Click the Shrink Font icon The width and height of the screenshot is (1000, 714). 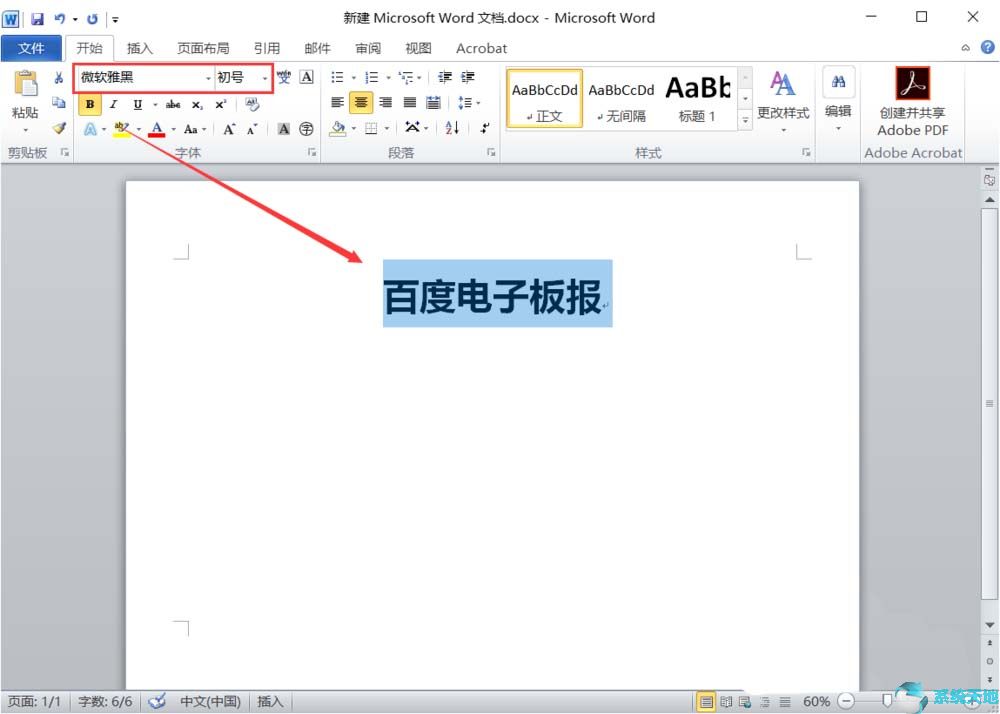coord(252,129)
